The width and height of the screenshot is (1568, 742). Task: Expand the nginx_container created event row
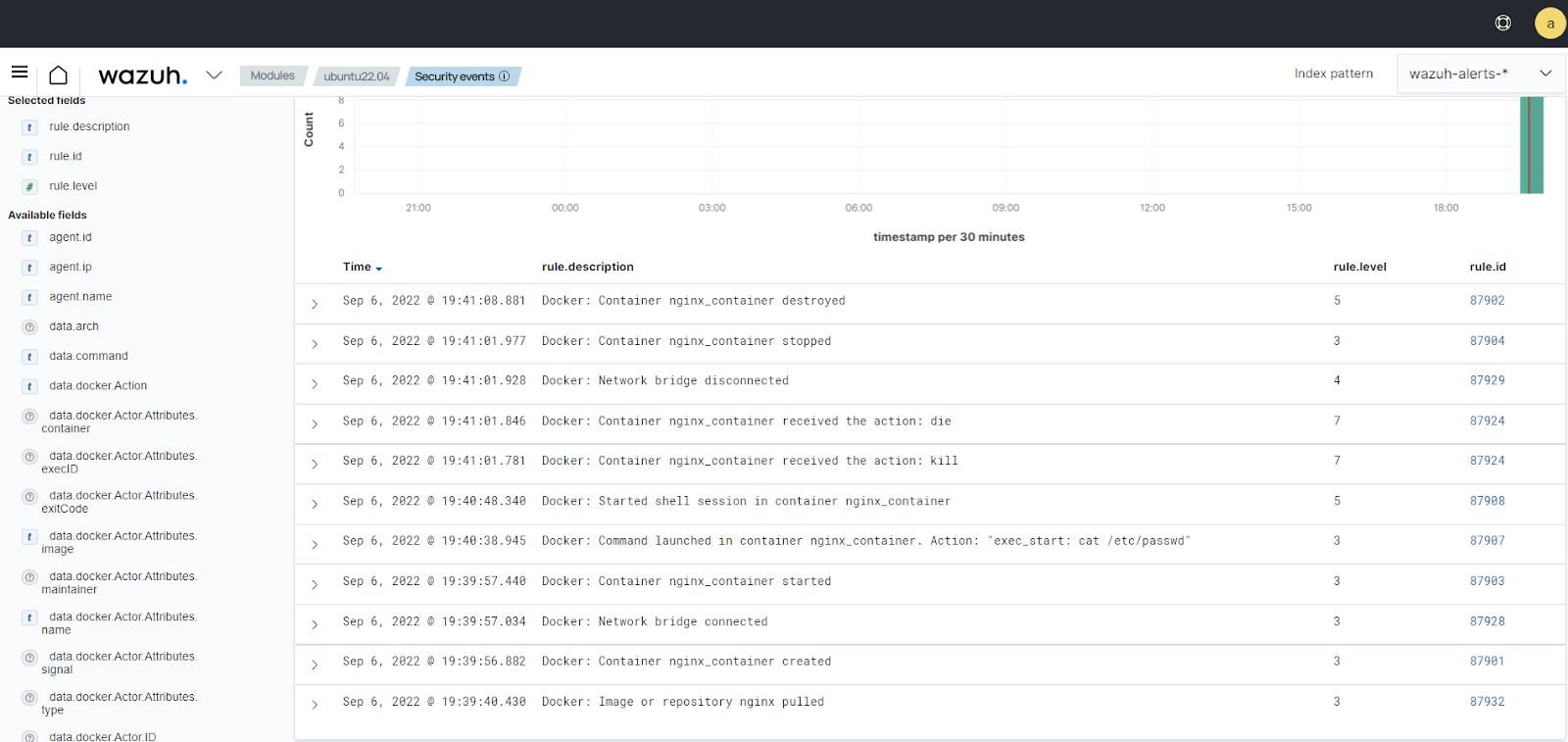[x=315, y=665]
